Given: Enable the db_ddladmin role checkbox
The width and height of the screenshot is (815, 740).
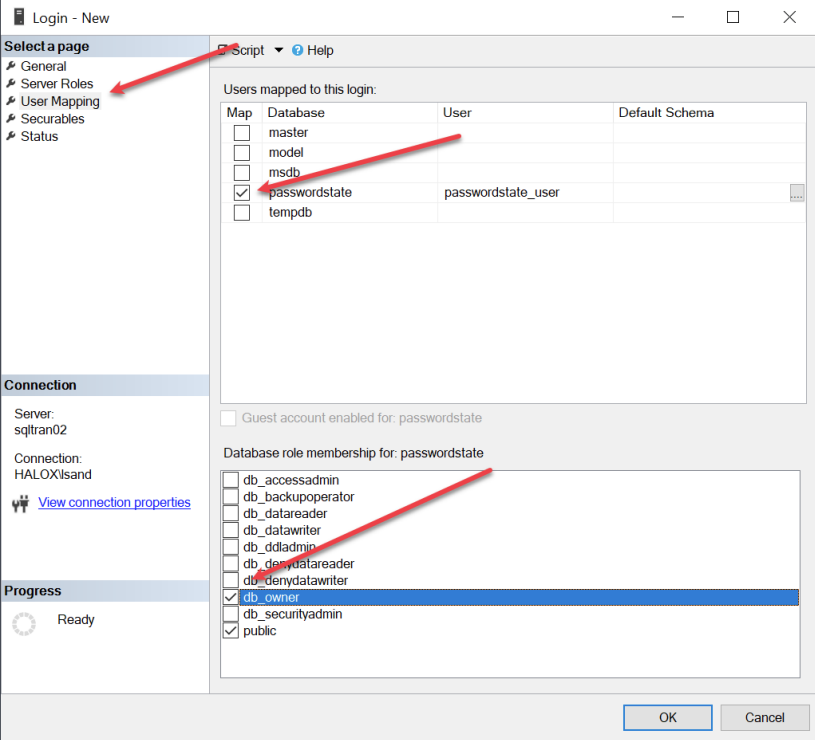Looking at the screenshot, I should pyautogui.click(x=231, y=547).
